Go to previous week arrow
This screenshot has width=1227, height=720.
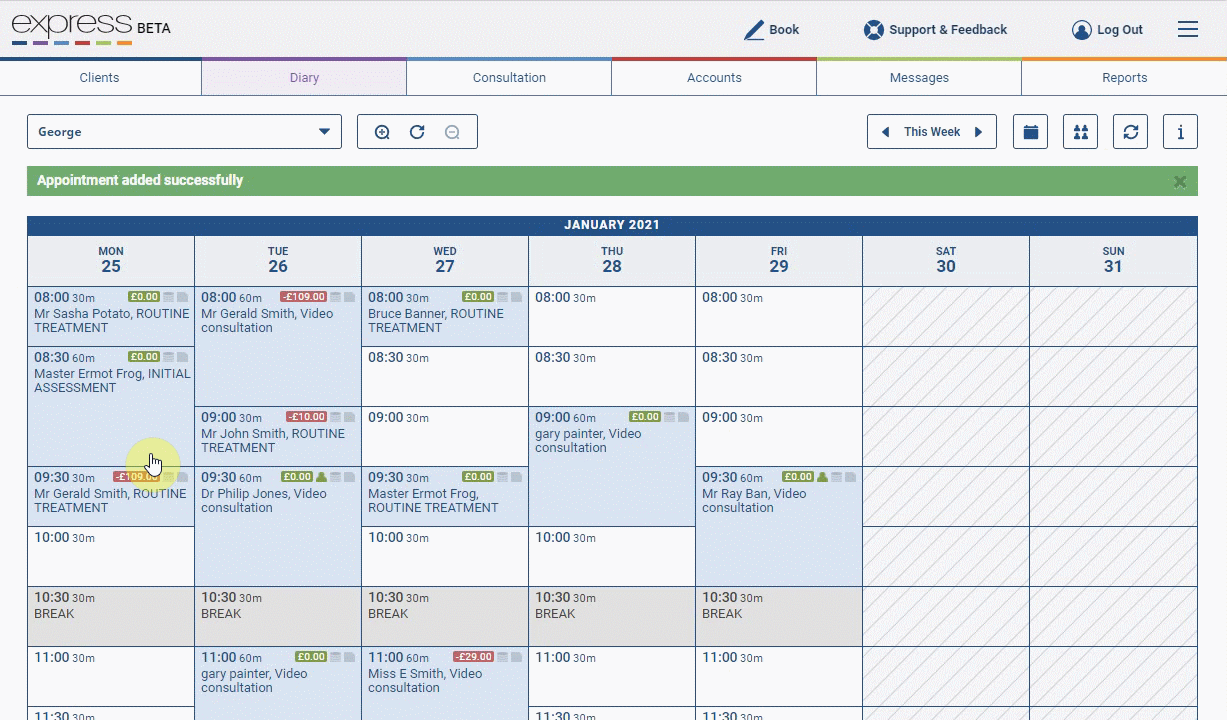point(885,132)
